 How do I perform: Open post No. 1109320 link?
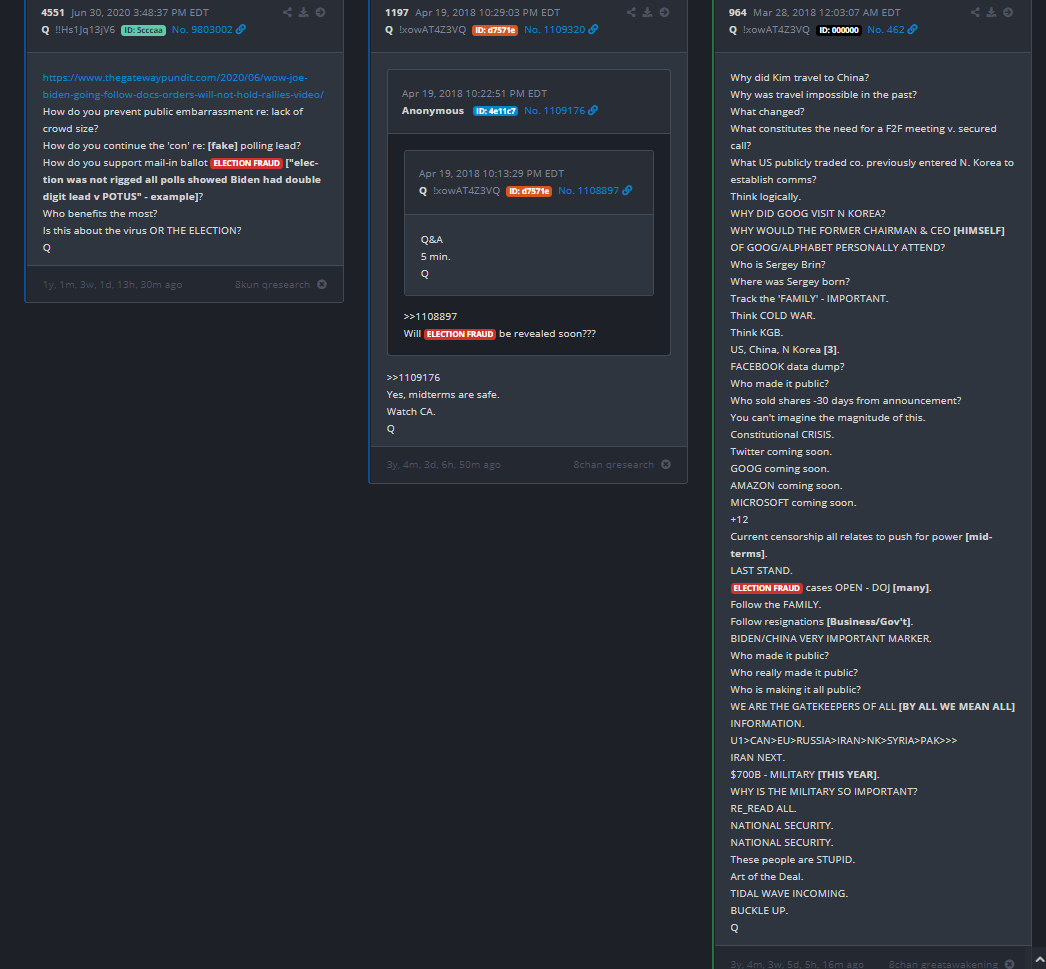554,29
